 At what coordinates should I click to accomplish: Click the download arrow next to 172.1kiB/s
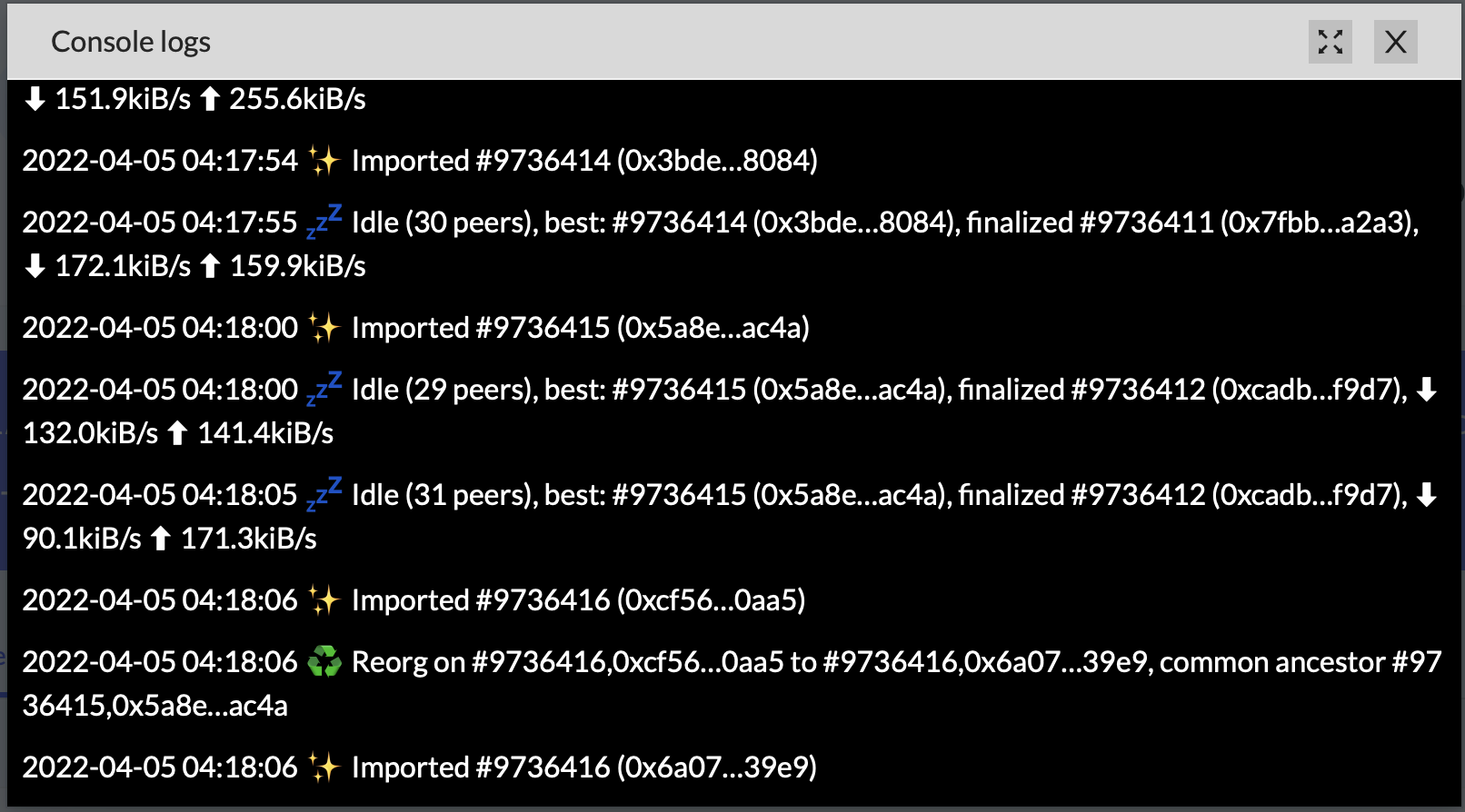[35, 266]
